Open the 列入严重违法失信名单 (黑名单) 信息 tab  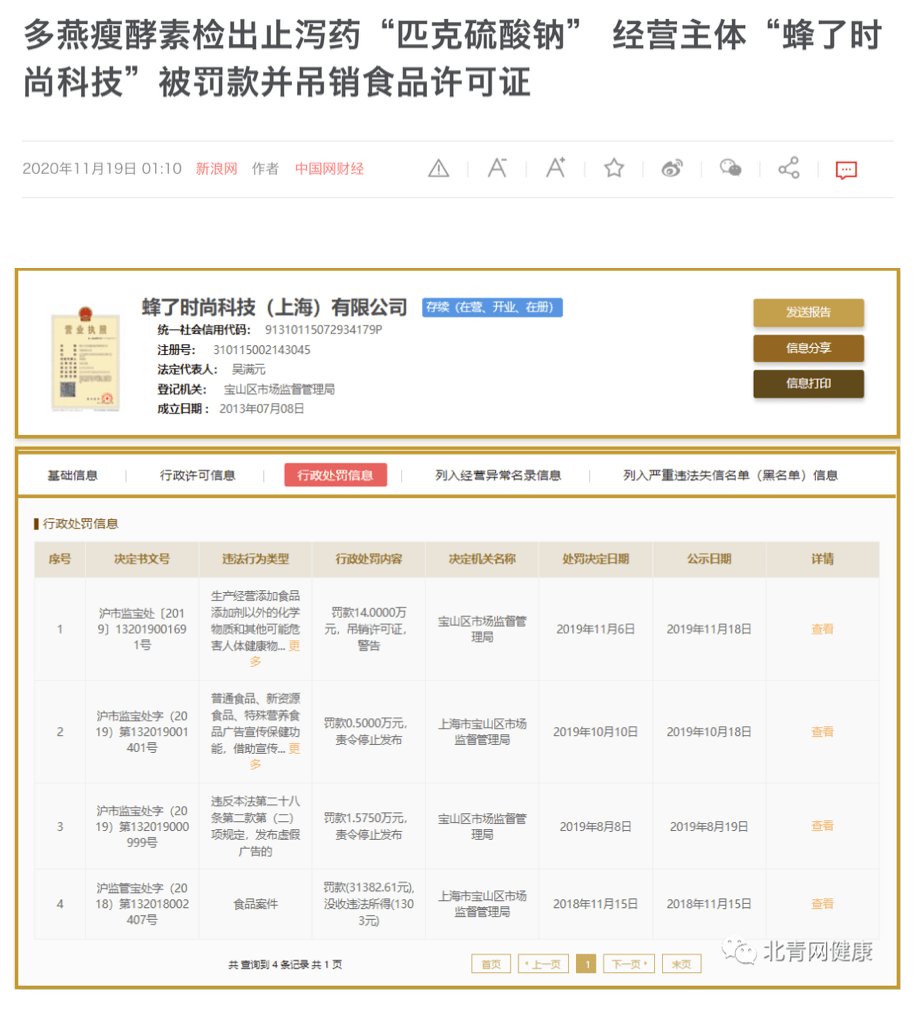[x=730, y=475]
